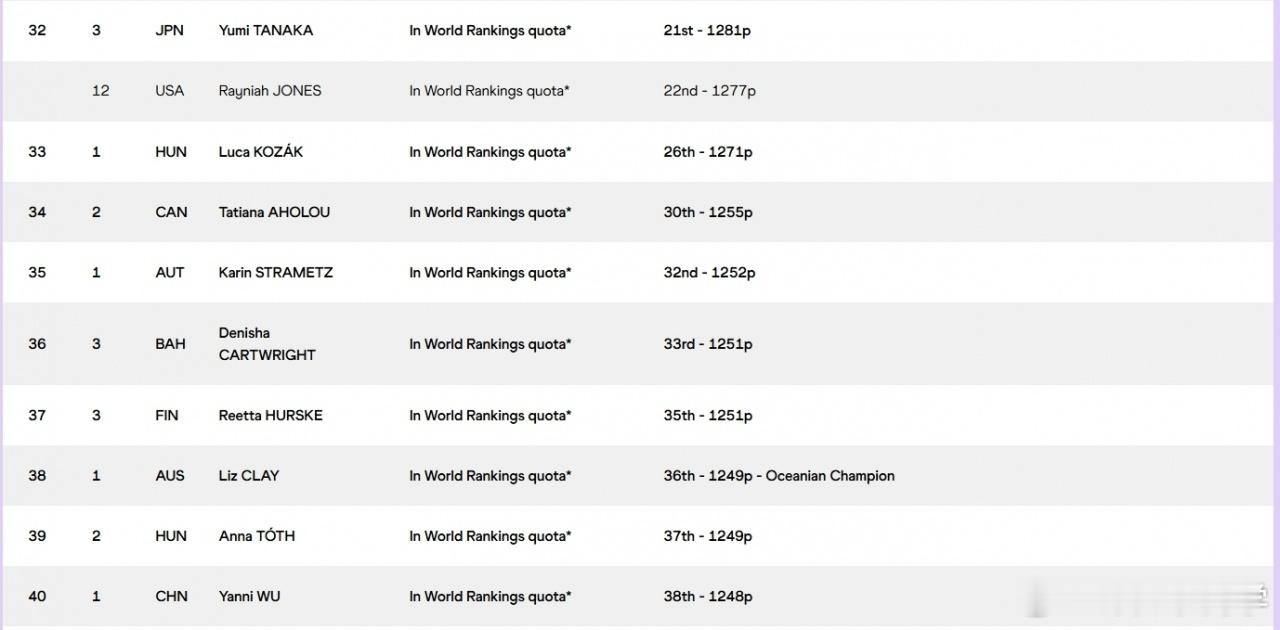
Task: Click Luca KOZÁK name
Action: (x=261, y=152)
